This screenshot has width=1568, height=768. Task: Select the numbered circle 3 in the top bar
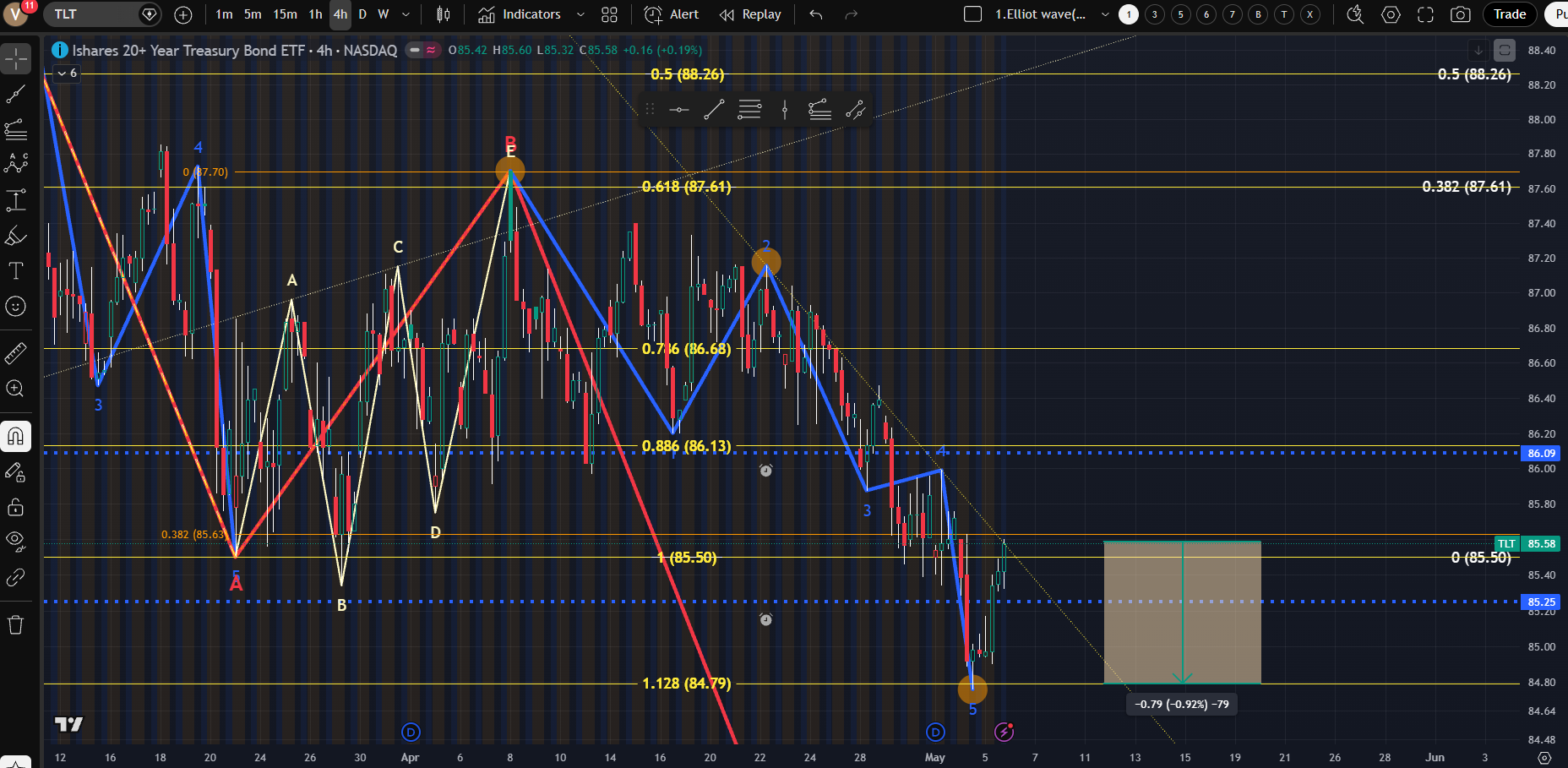[1155, 14]
